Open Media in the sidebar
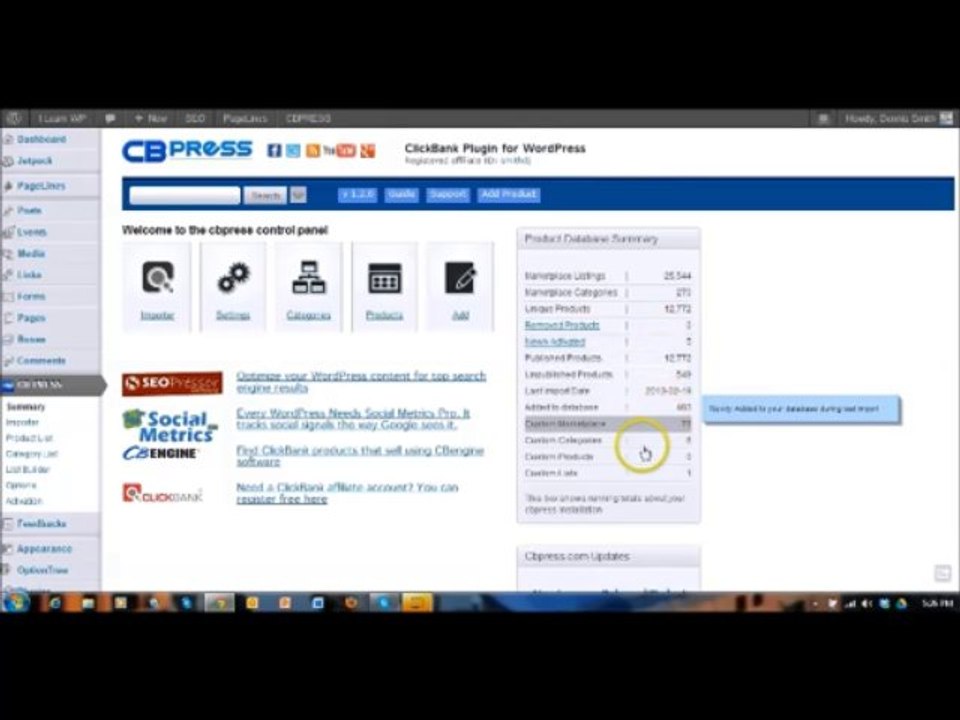Viewport: 960px width, 720px height. tap(31, 253)
